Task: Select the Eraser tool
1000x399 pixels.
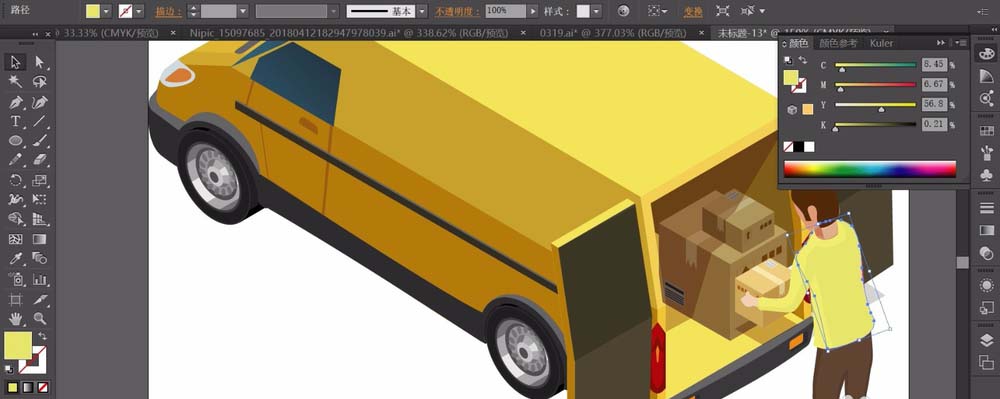Action: [40, 160]
